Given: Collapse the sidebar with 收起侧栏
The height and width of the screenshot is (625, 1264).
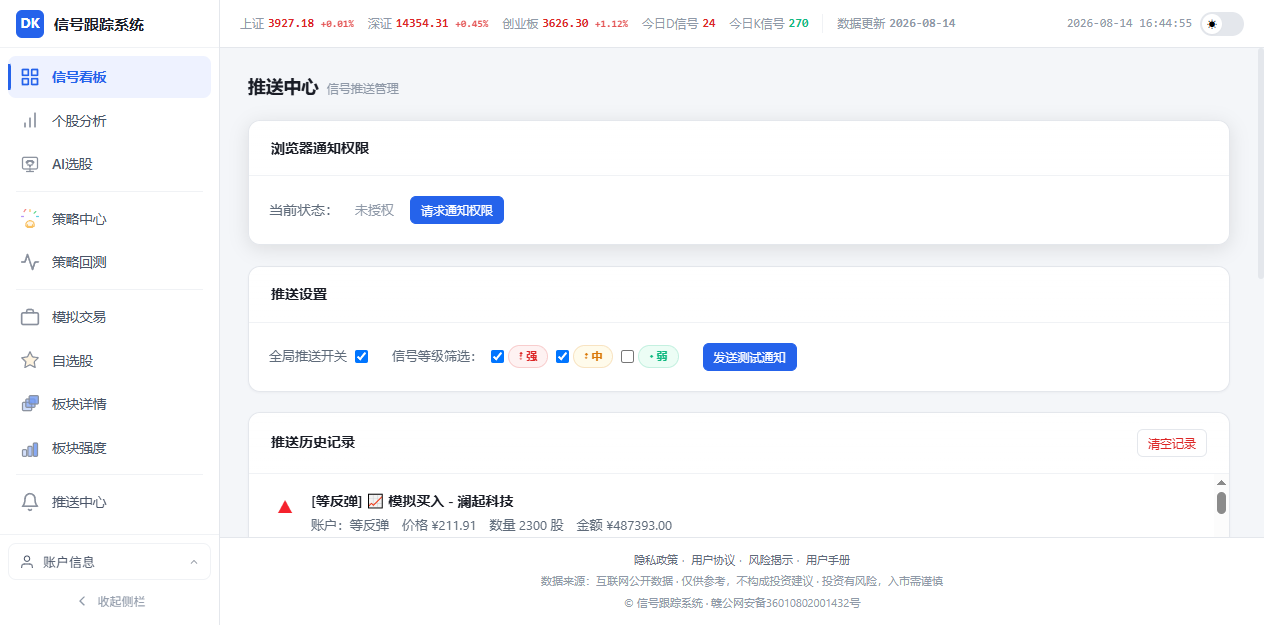Looking at the screenshot, I should 110,602.
